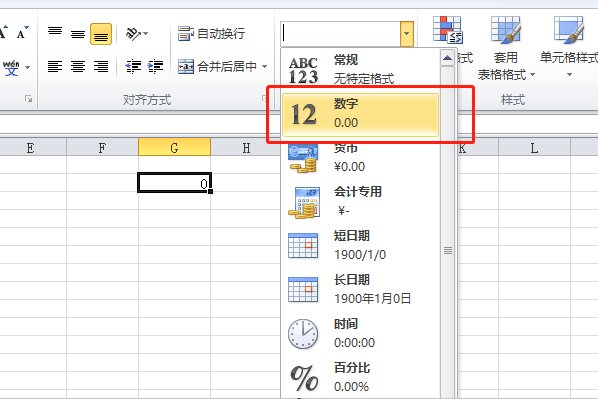Click the format list scroll up arrow
The height and width of the screenshot is (399, 598).
click(x=447, y=58)
